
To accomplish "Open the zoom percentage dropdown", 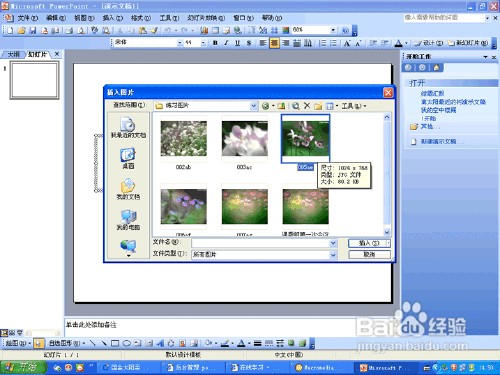I will (333, 31).
